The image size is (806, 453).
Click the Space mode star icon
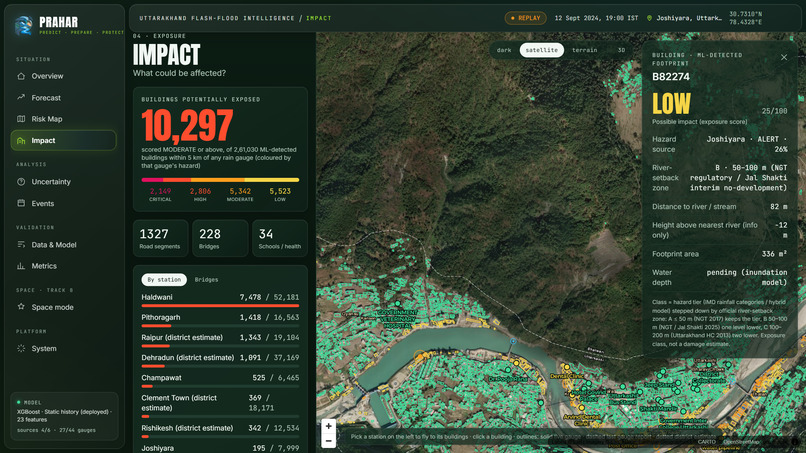tap(21, 307)
